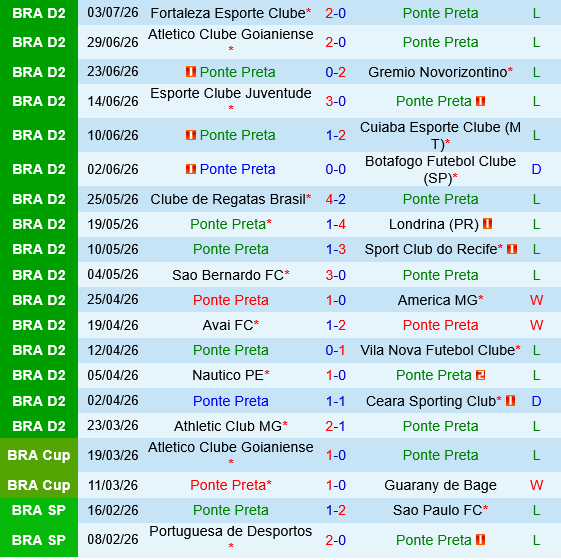Viewport: 561px width, 560px height.
Task: Click the 1-0 score against America MG
Action: coord(335,300)
